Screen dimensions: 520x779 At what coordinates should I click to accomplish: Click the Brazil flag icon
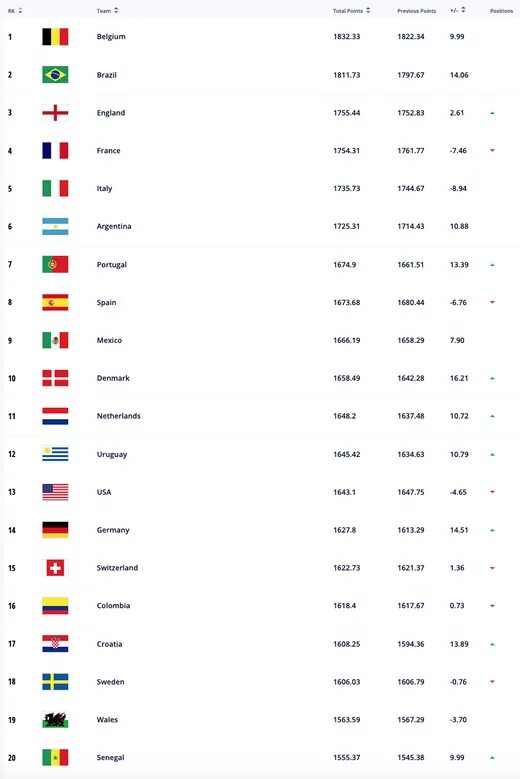(x=55, y=75)
